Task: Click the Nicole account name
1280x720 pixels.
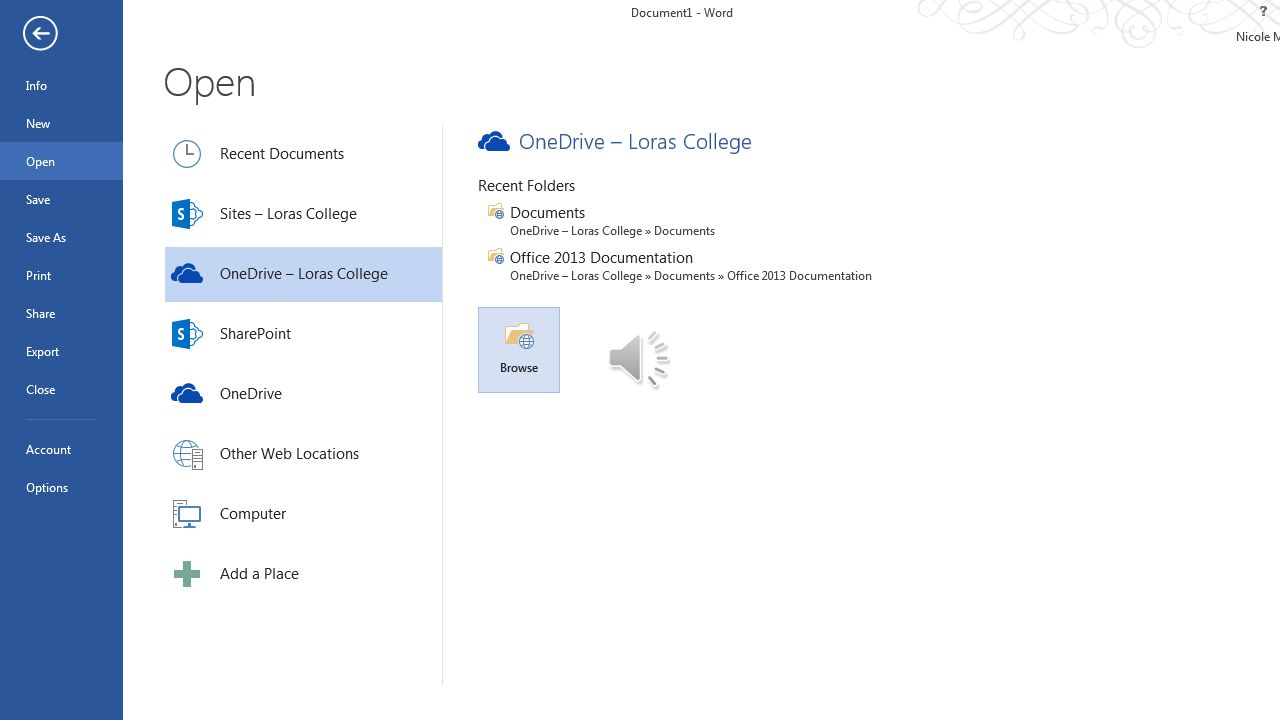Action: pyautogui.click(x=1257, y=36)
